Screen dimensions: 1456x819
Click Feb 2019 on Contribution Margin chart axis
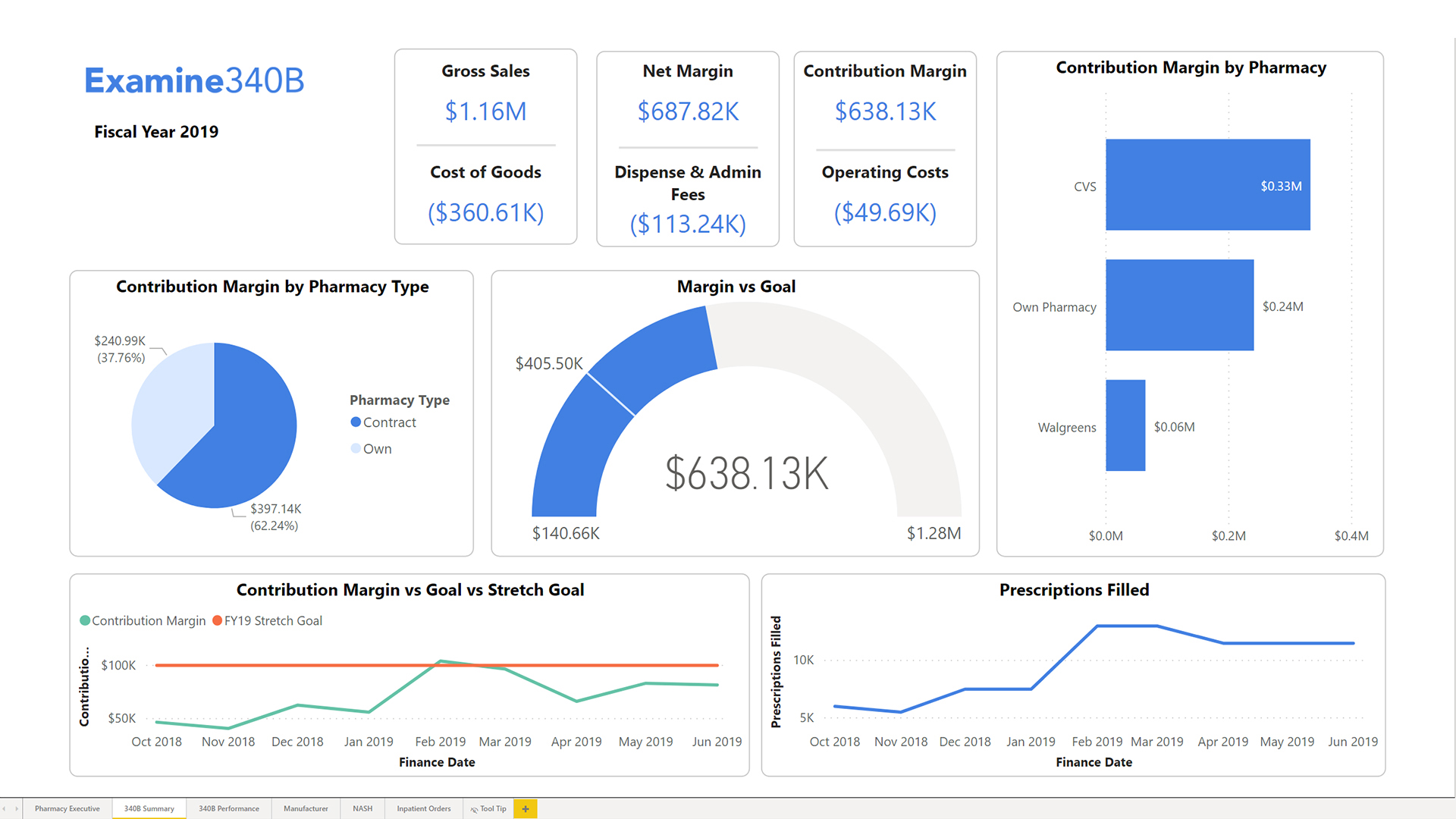[x=440, y=742]
